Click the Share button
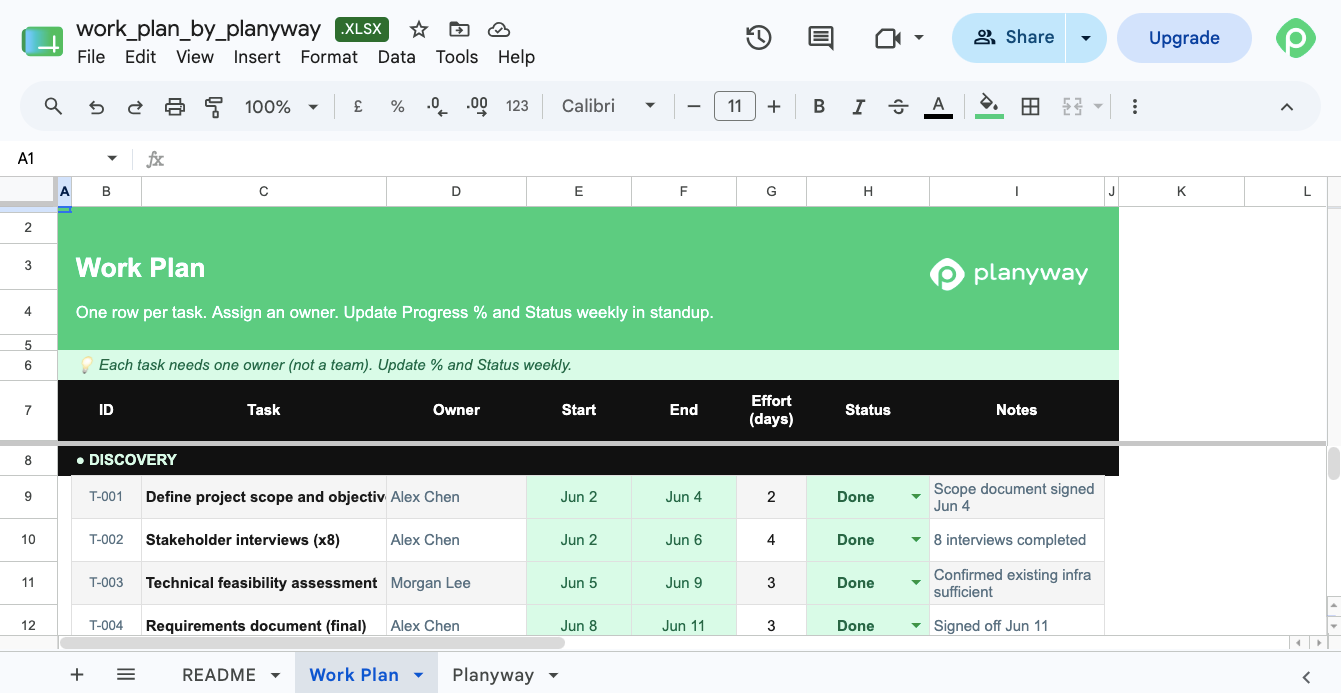Viewport: 1341px width, 693px height. 1010,38
